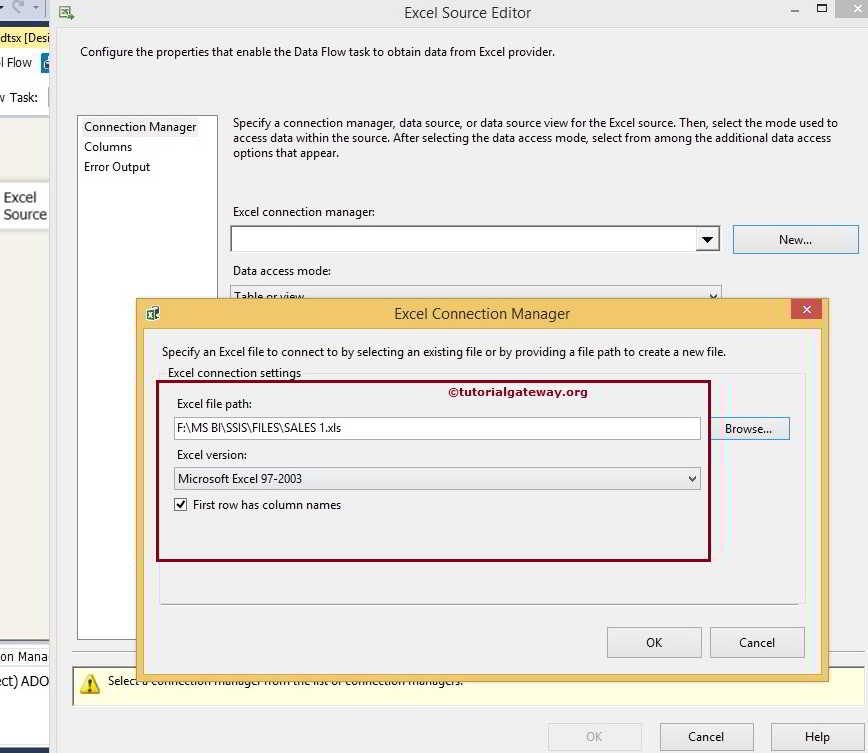Screen dimensions: 868x753
Task: Open the Excel connection manager dropdown
Action: [x=708, y=239]
